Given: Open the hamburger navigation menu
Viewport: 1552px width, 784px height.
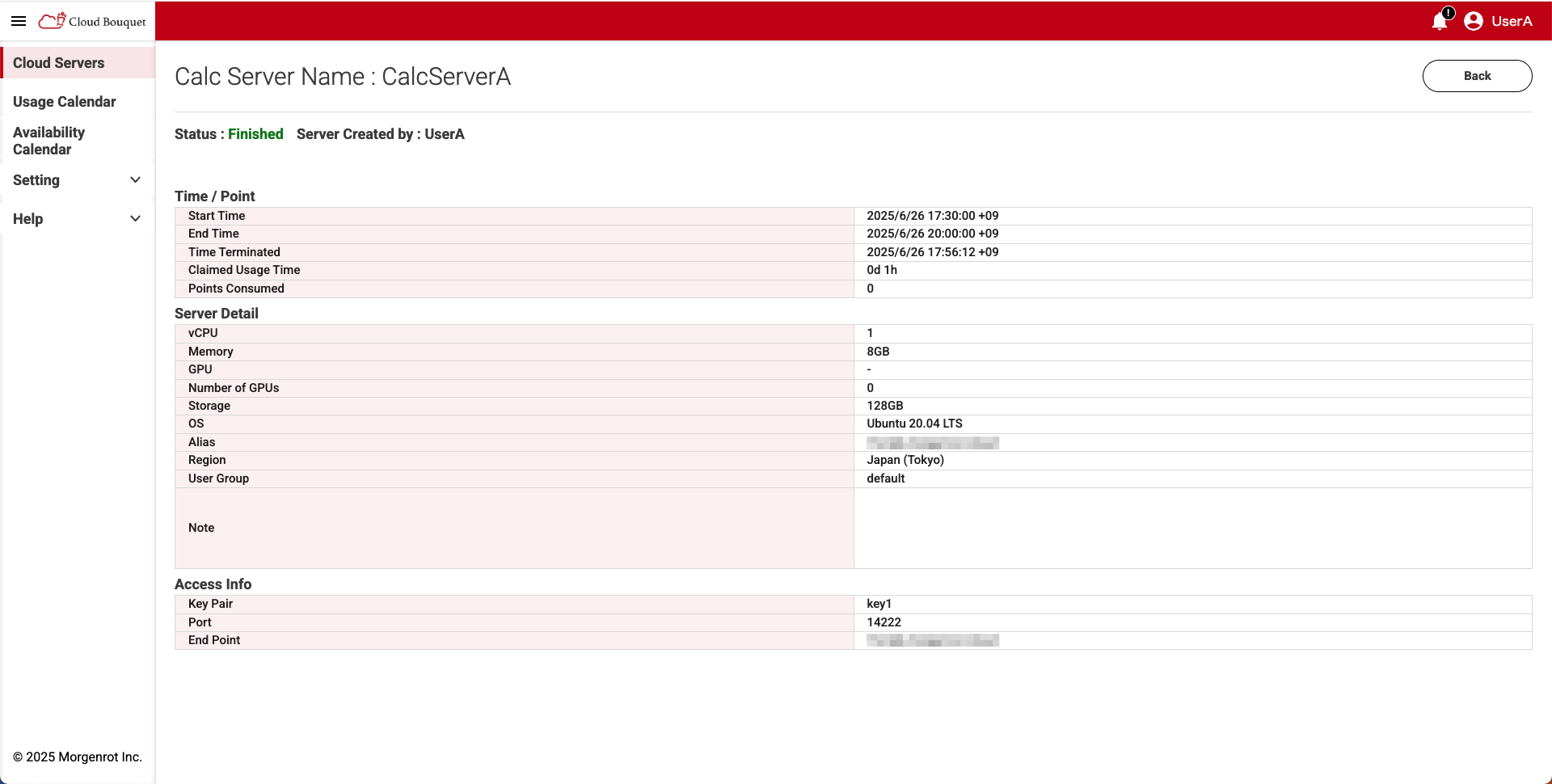Looking at the screenshot, I should point(19,21).
